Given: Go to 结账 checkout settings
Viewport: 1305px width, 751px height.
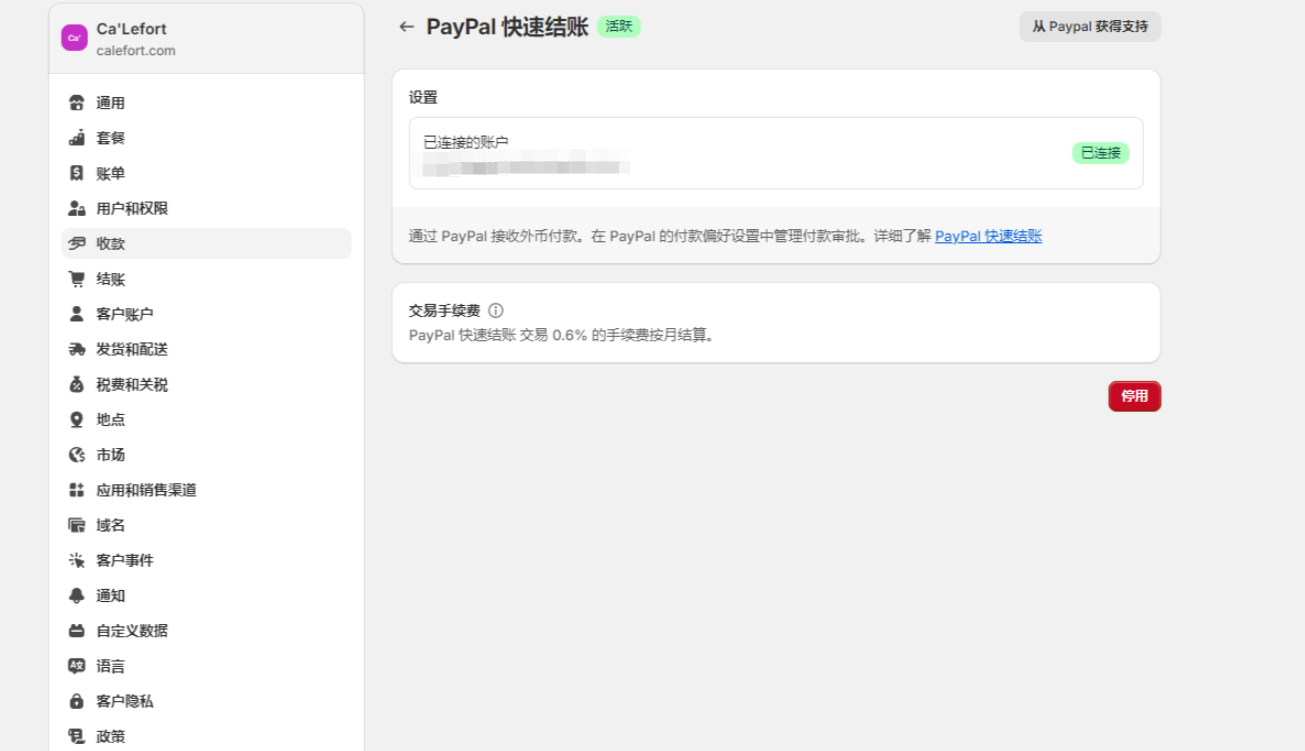Looking at the screenshot, I should 206,279.
